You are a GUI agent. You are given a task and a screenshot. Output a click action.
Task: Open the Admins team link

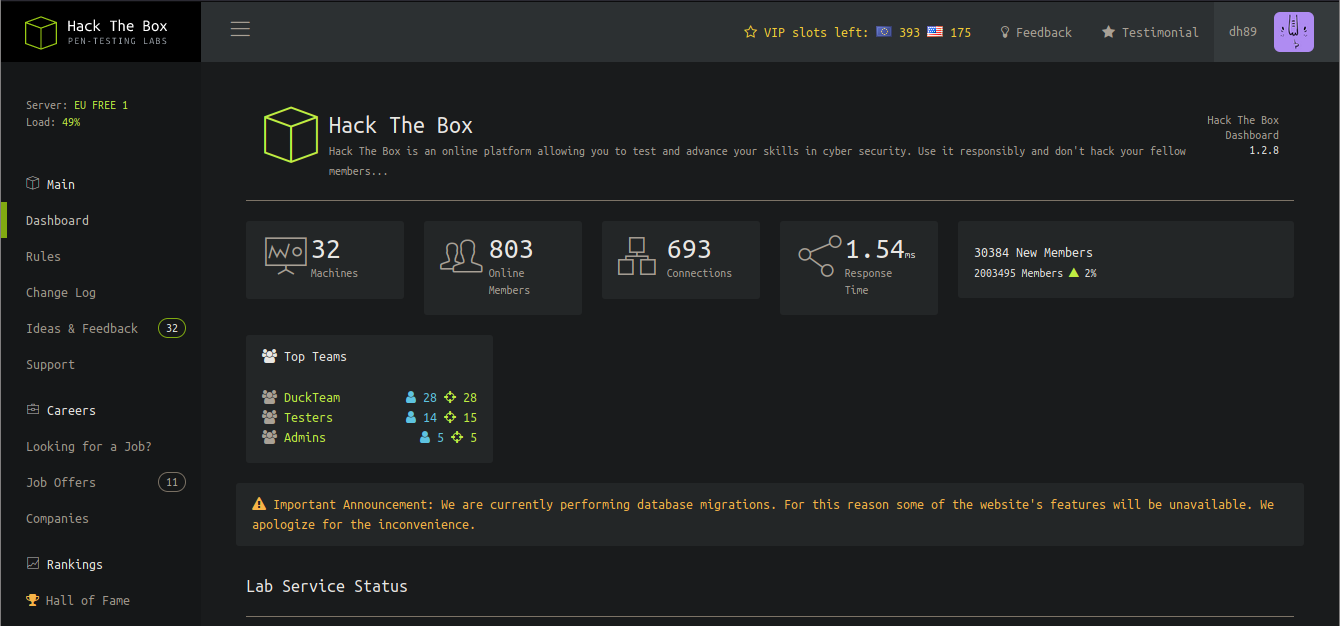[x=305, y=437]
